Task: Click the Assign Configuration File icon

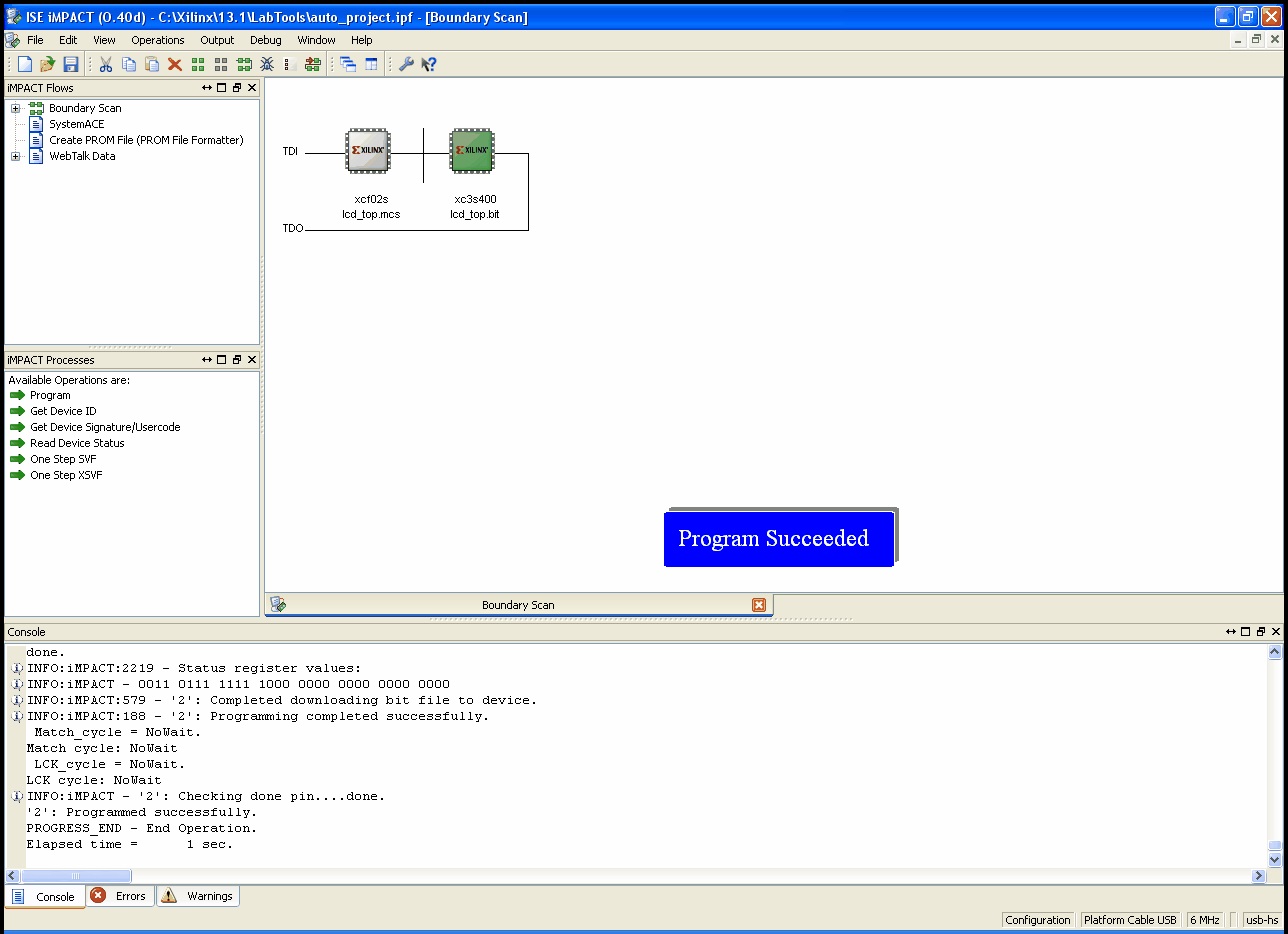Action: coord(313,64)
